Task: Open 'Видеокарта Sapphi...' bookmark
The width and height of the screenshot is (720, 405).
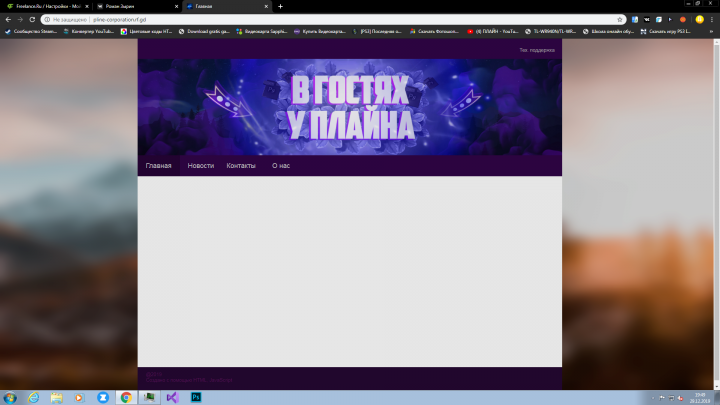Action: point(262,31)
